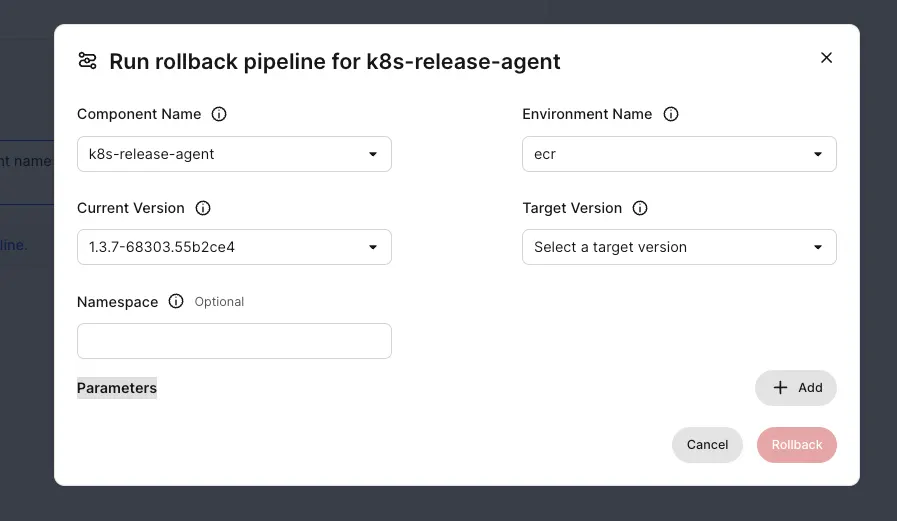Show info for Component Name
This screenshot has width=897, height=521.
(219, 114)
